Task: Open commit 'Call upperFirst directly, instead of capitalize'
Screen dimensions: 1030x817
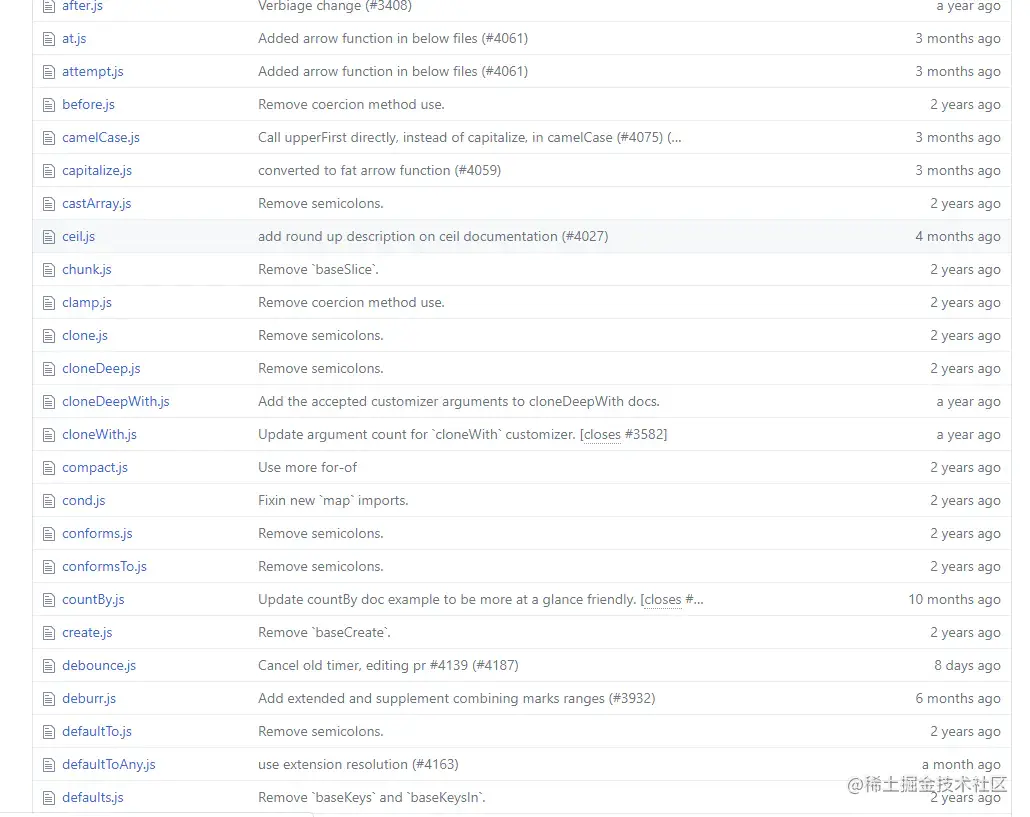Action: coord(470,138)
